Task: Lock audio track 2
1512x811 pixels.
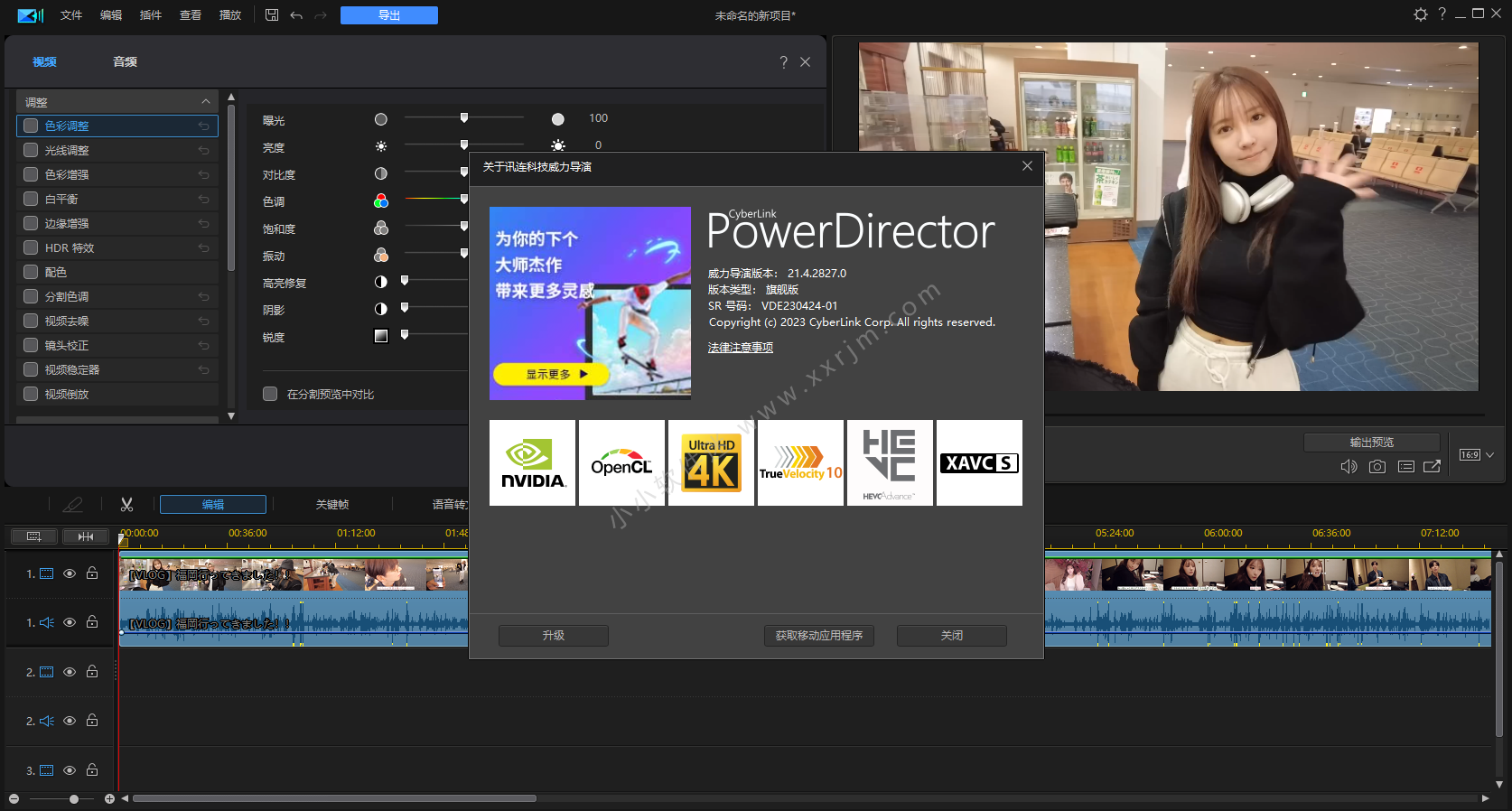Action: coord(92,721)
